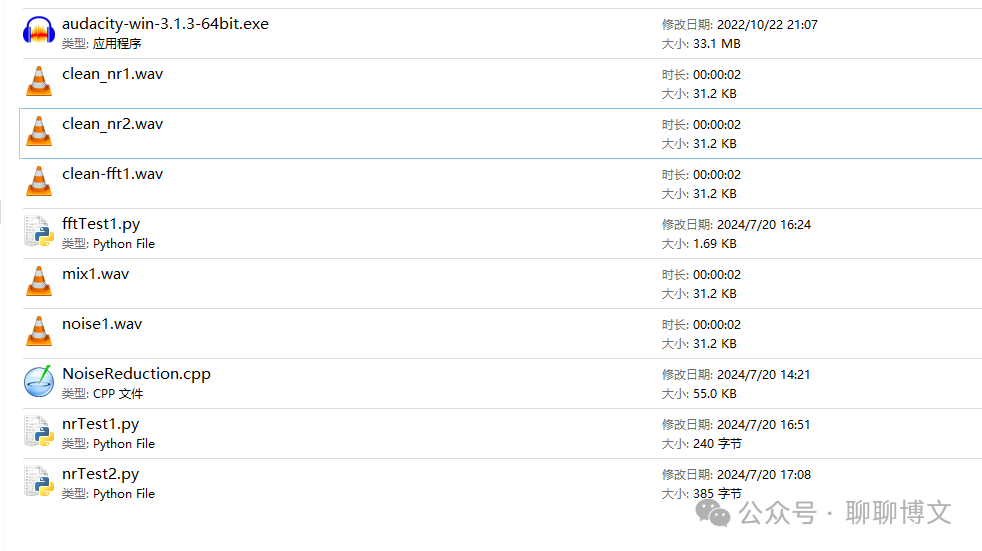Click the VLC cone icon for clean_nr2.wav
Image resolution: width=982 pixels, height=551 pixels.
(38, 132)
